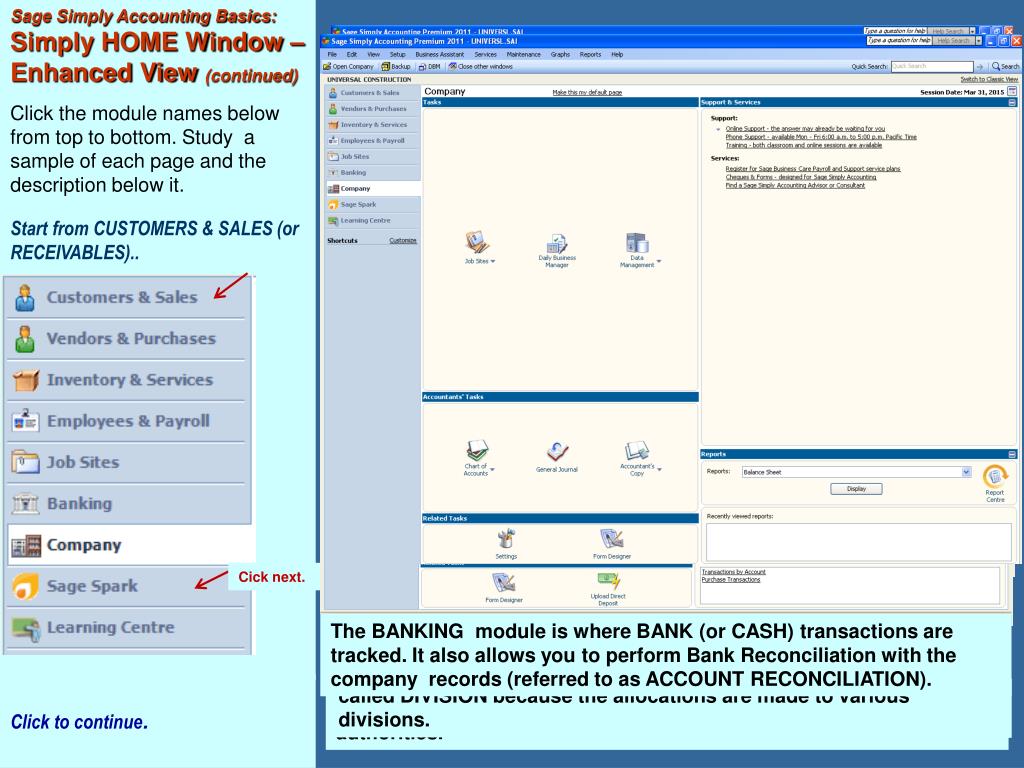
Task: Open the Chart of Accounts icon
Action: 477,451
